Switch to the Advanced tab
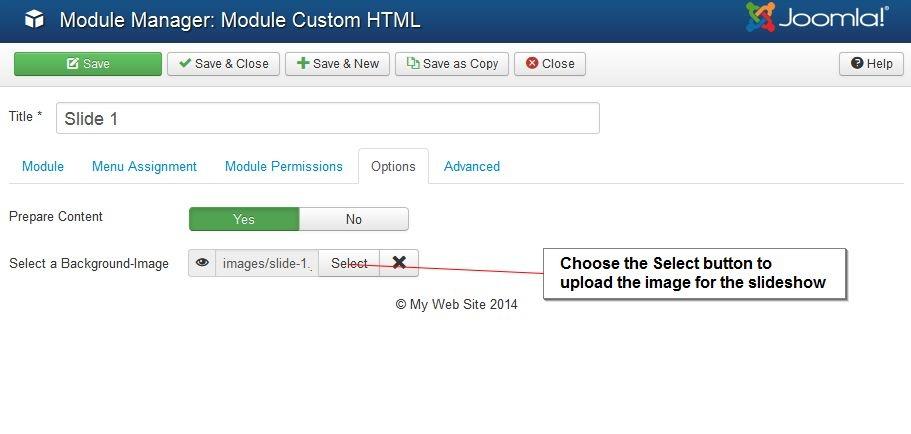 [471, 167]
